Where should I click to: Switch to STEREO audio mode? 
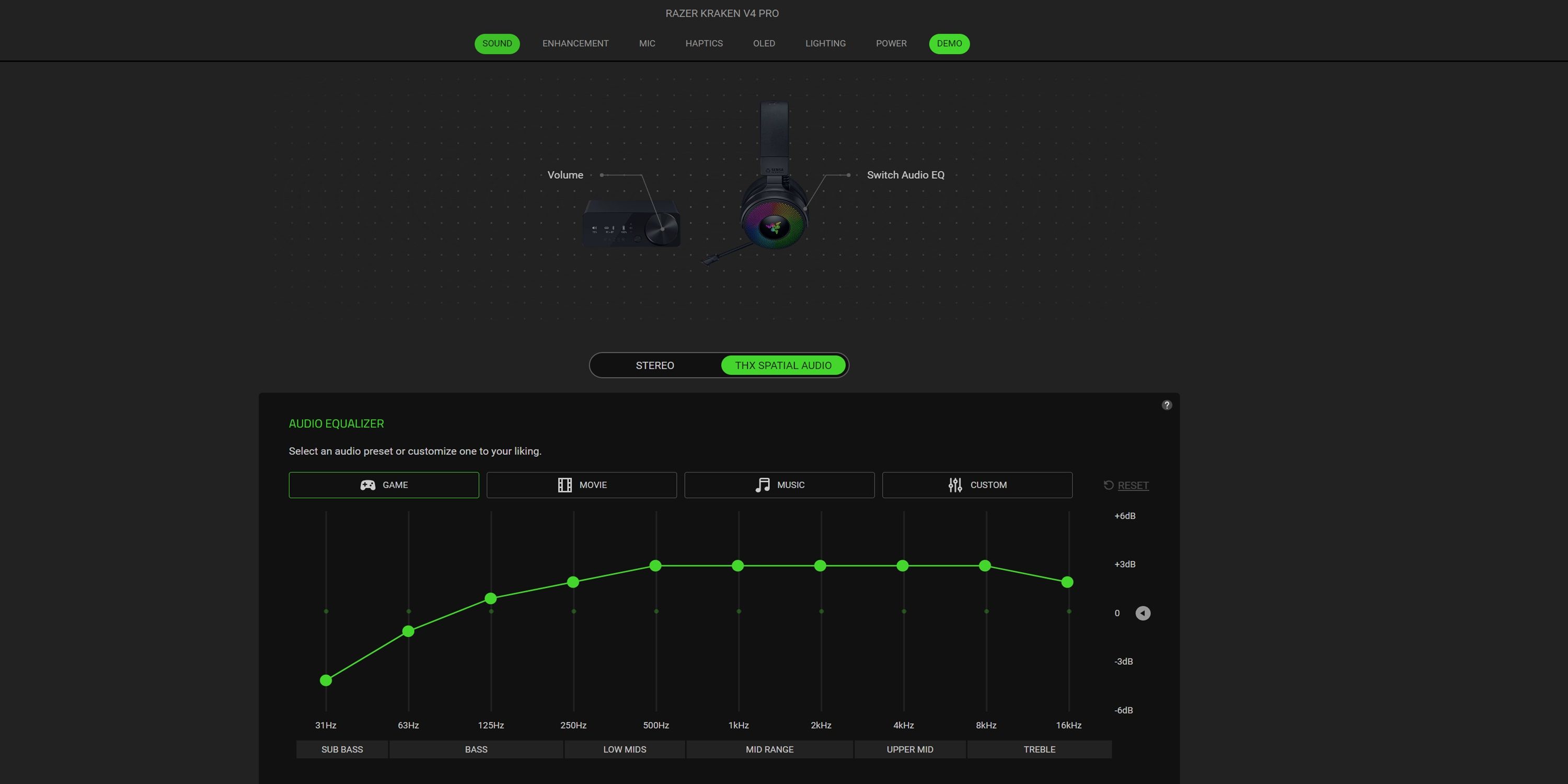tap(654, 365)
